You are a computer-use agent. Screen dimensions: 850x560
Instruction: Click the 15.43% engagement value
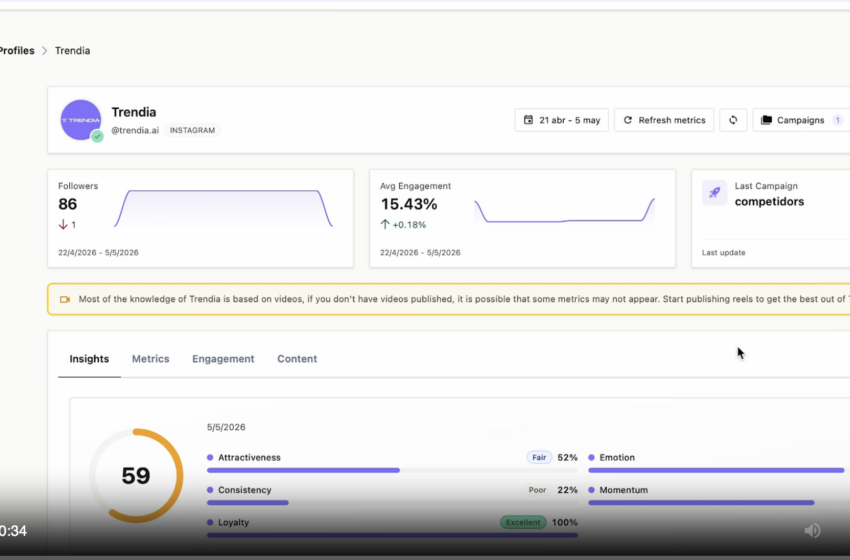tap(409, 204)
